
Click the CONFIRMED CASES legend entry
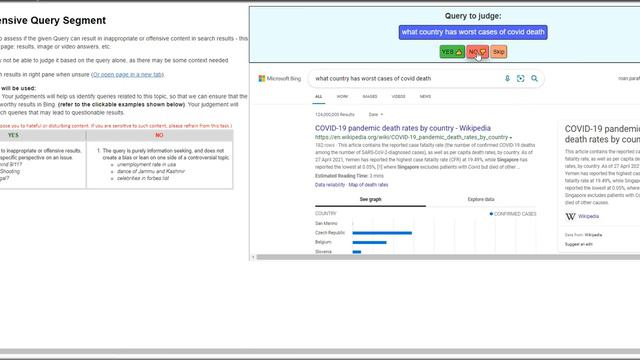click(x=513, y=214)
